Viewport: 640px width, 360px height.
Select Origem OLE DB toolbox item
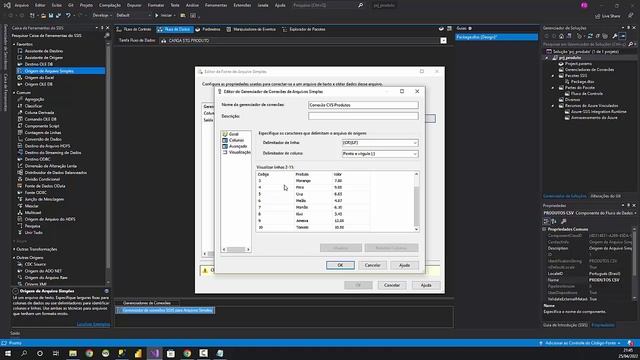tap(38, 84)
